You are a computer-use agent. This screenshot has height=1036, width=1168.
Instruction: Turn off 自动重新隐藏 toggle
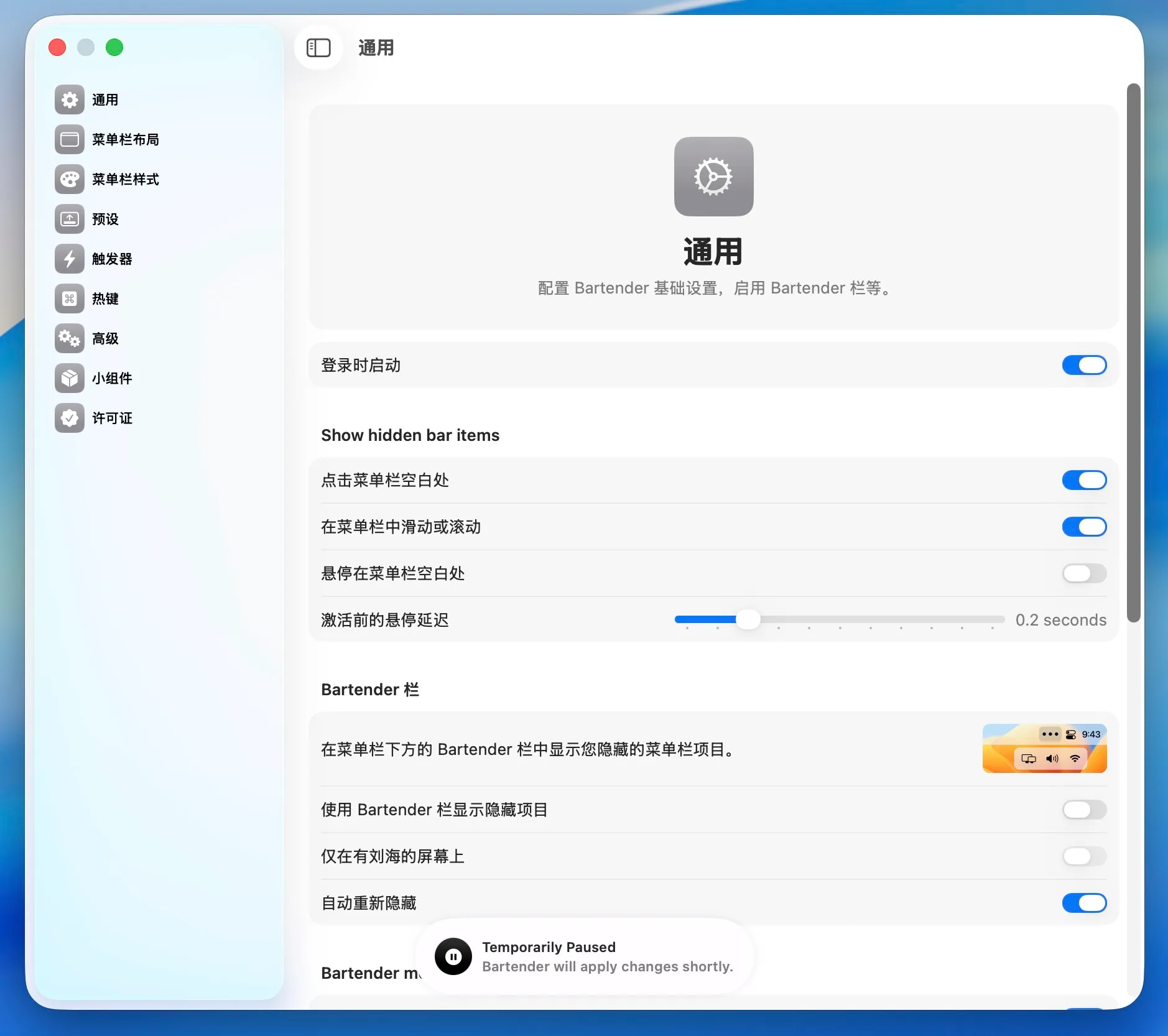(x=1084, y=903)
